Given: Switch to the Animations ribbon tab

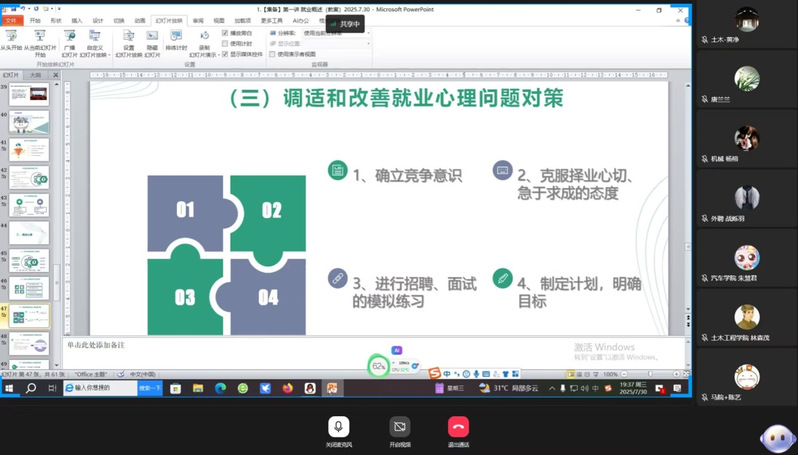Looking at the screenshot, I should (x=139, y=20).
